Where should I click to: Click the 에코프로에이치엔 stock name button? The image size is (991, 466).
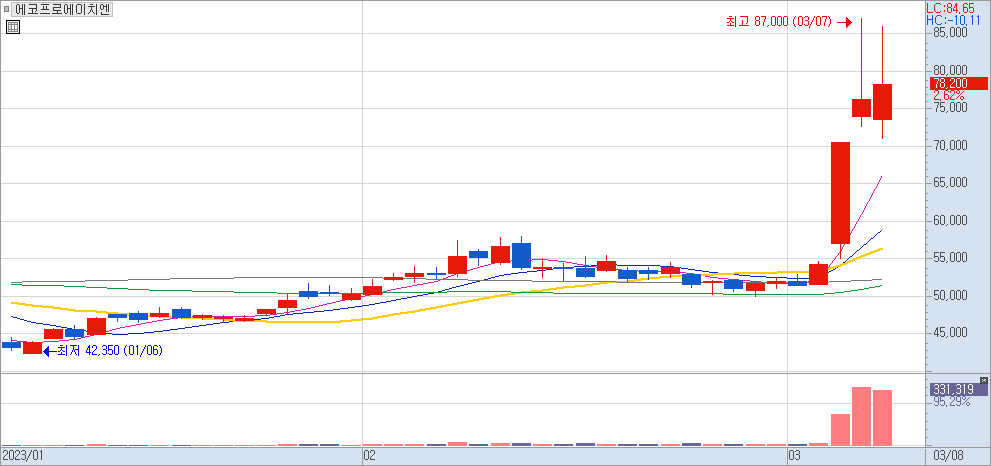[x=61, y=9]
